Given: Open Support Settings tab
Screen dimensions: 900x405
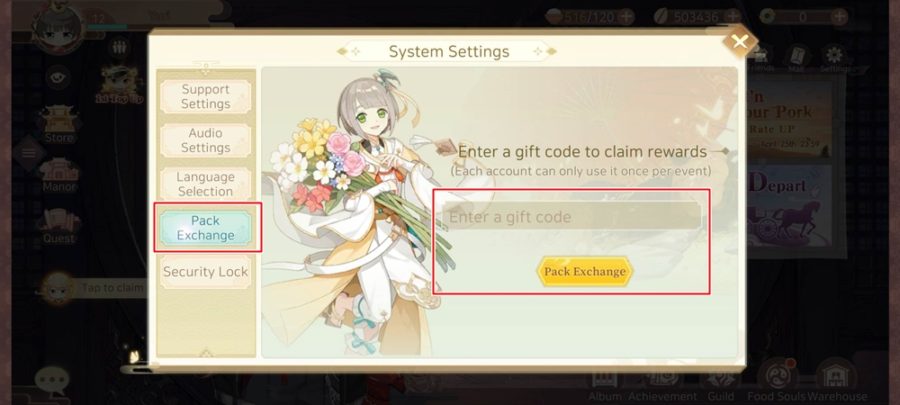Looking at the screenshot, I should [205, 96].
